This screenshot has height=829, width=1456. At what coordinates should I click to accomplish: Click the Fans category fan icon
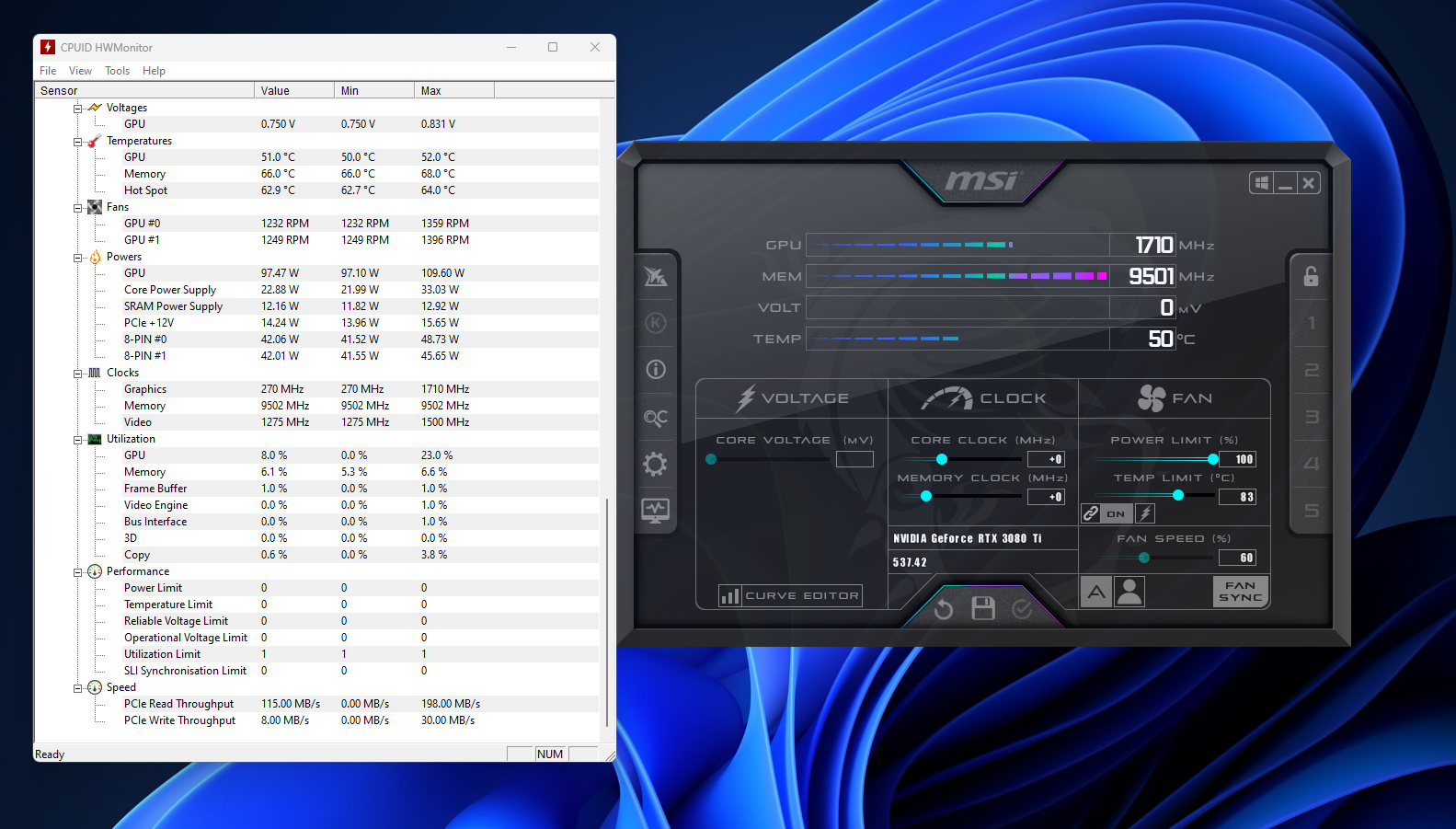point(95,207)
